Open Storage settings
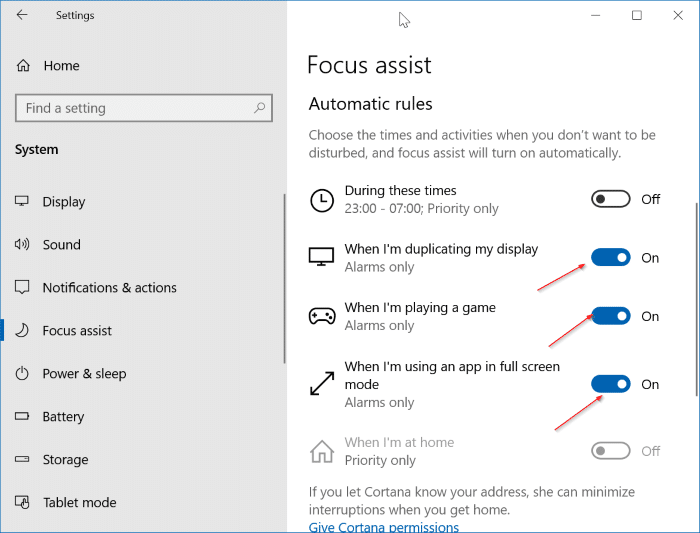This screenshot has width=700, height=533. coord(65,460)
